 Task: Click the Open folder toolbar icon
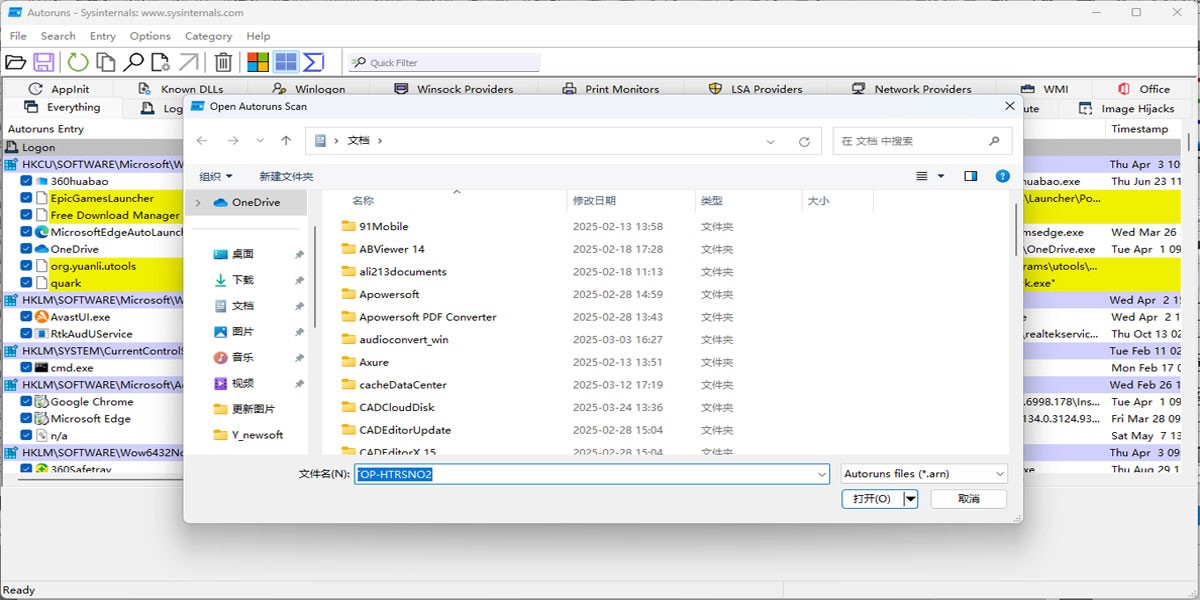point(15,62)
